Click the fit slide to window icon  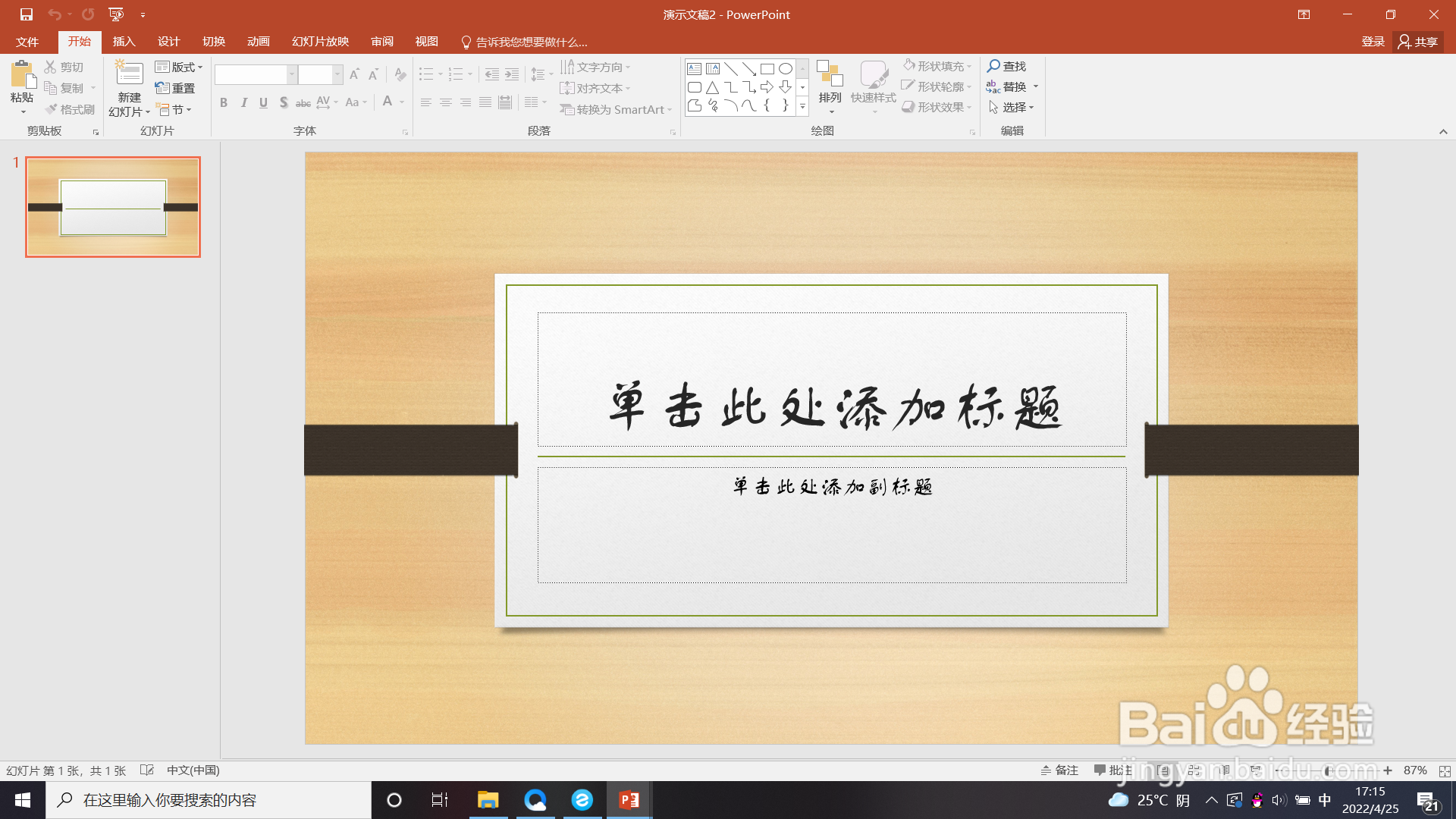point(1445,770)
